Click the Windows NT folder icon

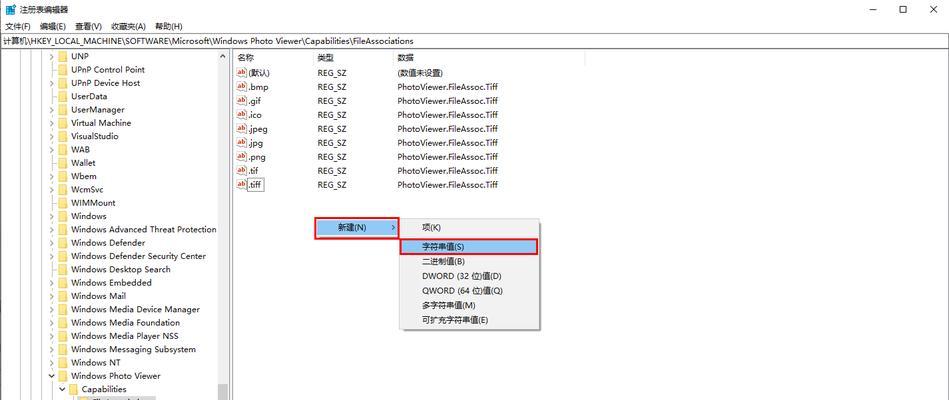pos(62,362)
